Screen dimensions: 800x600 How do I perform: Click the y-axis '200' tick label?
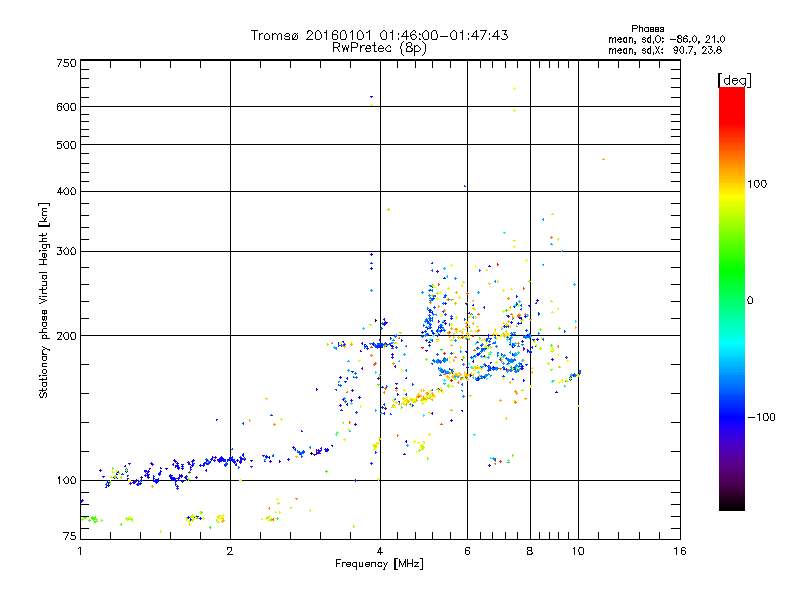pyautogui.click(x=66, y=336)
